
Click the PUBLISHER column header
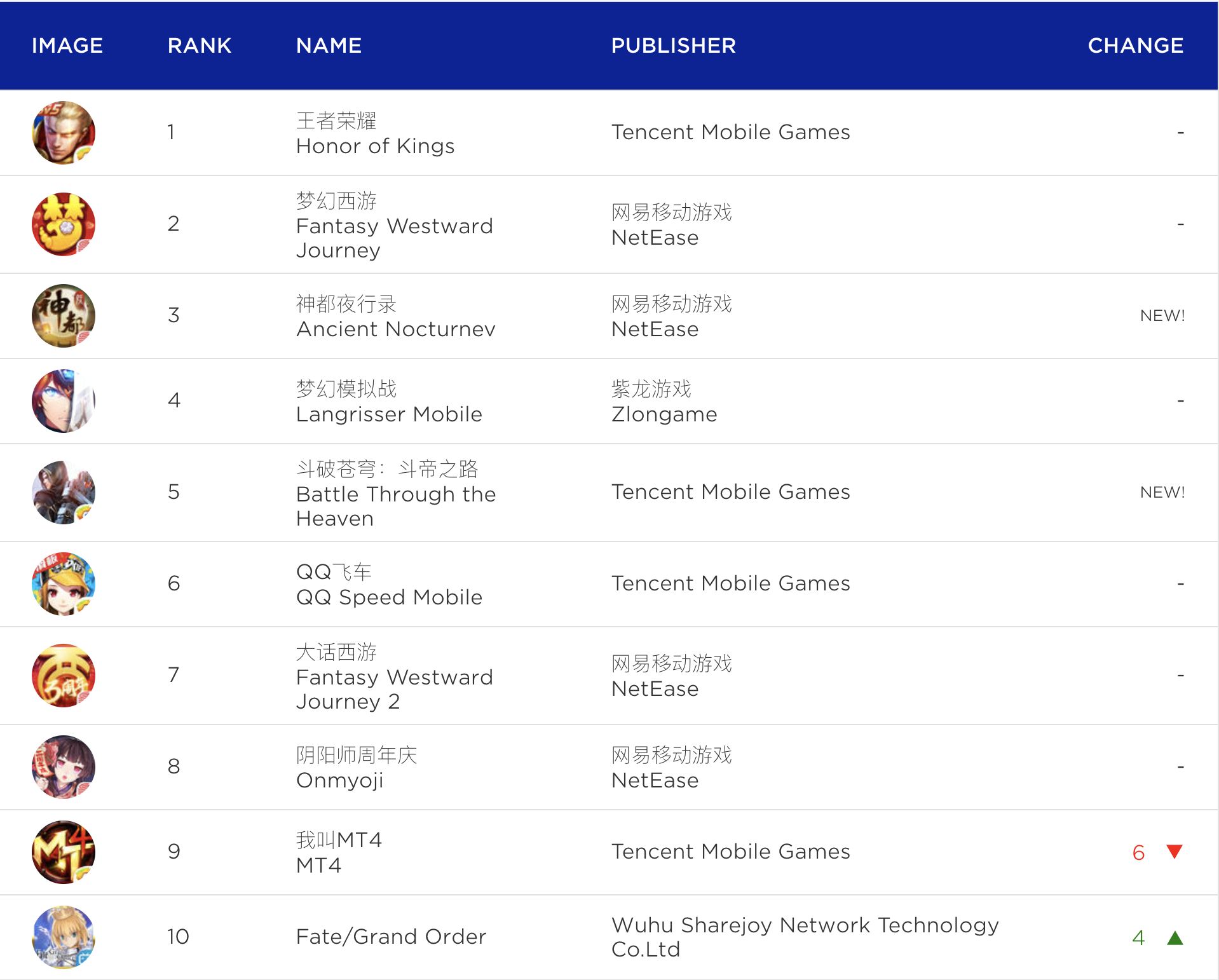(673, 46)
